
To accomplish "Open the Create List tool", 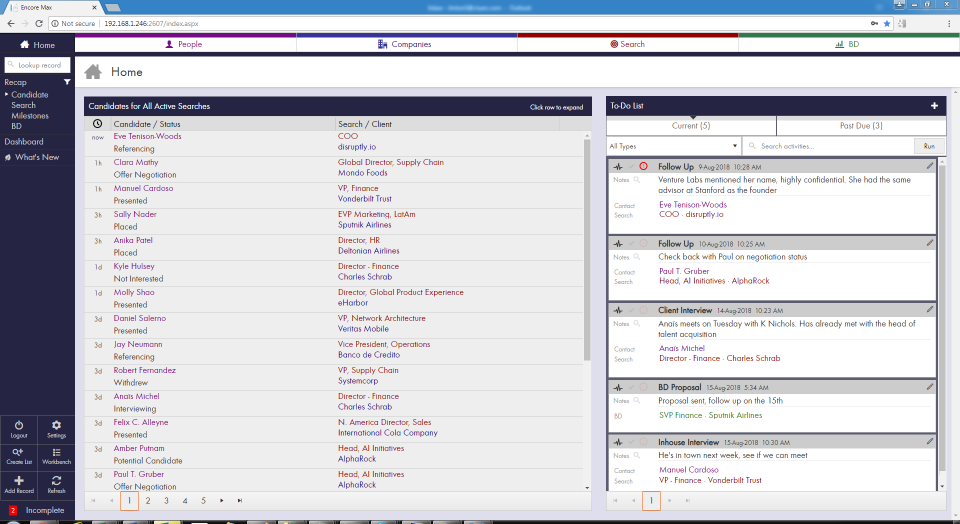I will tap(19, 456).
